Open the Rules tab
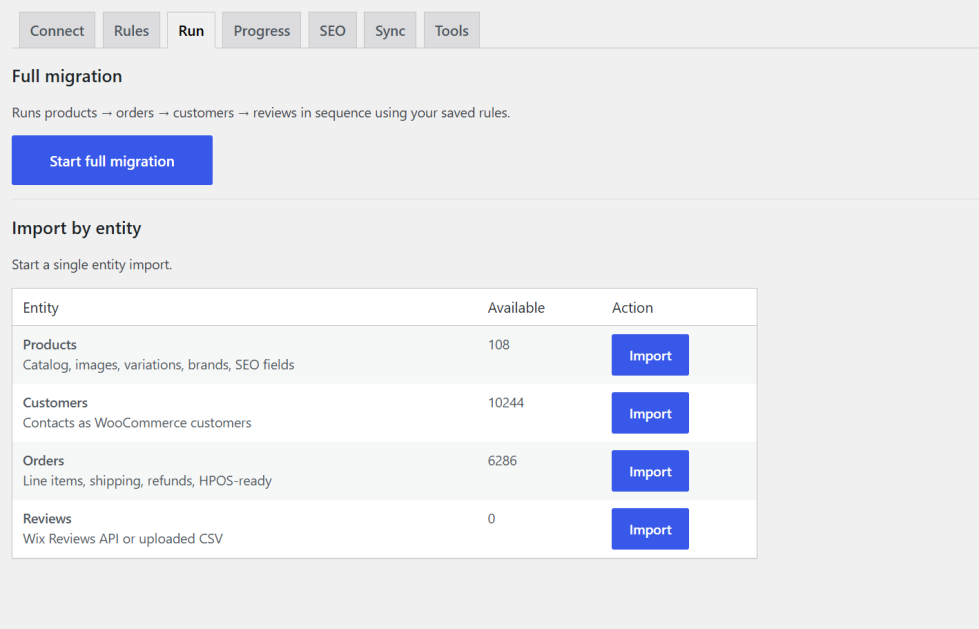The width and height of the screenshot is (979, 629). pos(131,30)
